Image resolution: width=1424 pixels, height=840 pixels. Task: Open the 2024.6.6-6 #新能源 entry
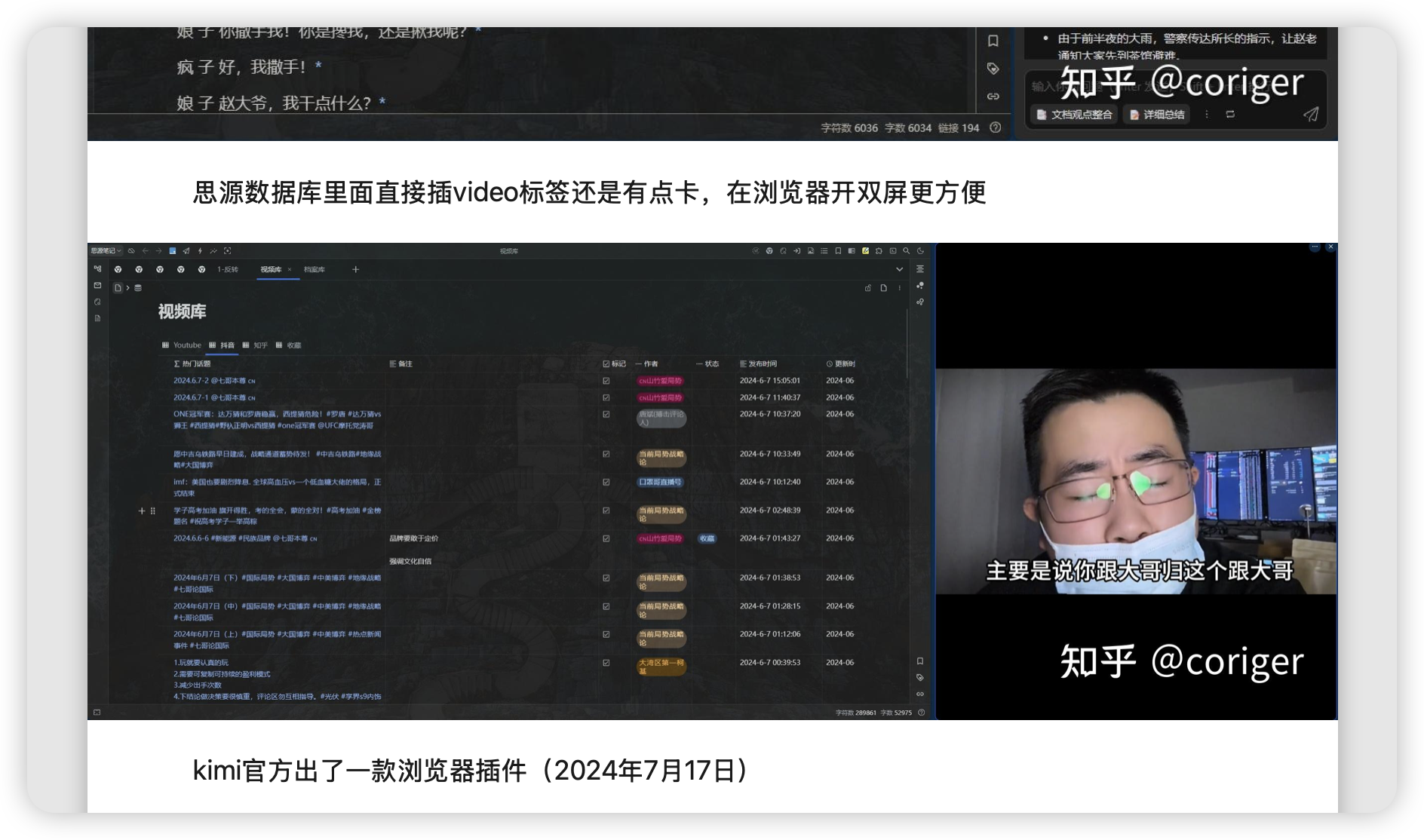click(245, 538)
